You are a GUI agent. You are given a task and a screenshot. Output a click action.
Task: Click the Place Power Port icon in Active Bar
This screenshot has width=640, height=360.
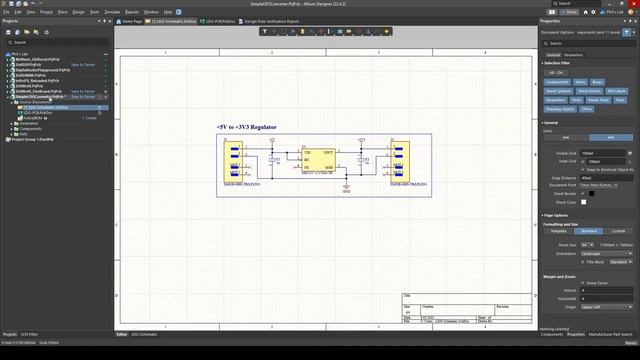[321, 31]
